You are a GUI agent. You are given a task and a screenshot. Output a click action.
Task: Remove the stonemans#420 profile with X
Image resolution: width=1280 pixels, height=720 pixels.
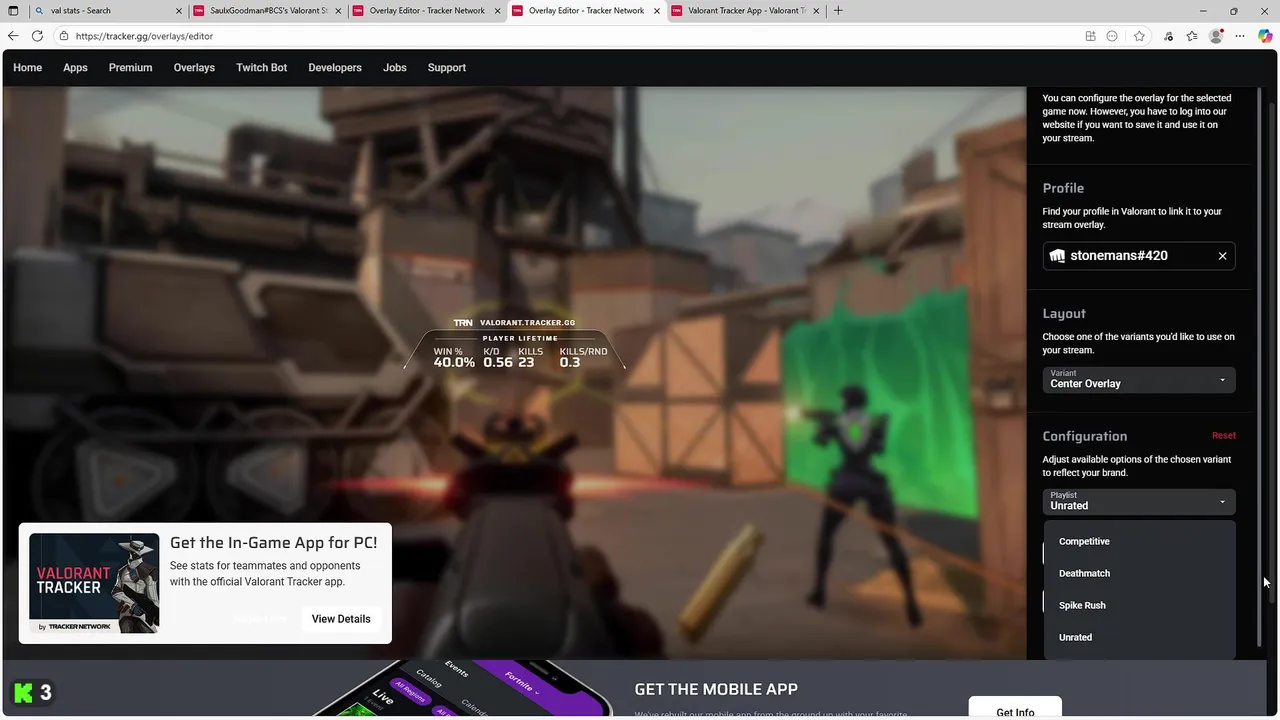(1222, 256)
